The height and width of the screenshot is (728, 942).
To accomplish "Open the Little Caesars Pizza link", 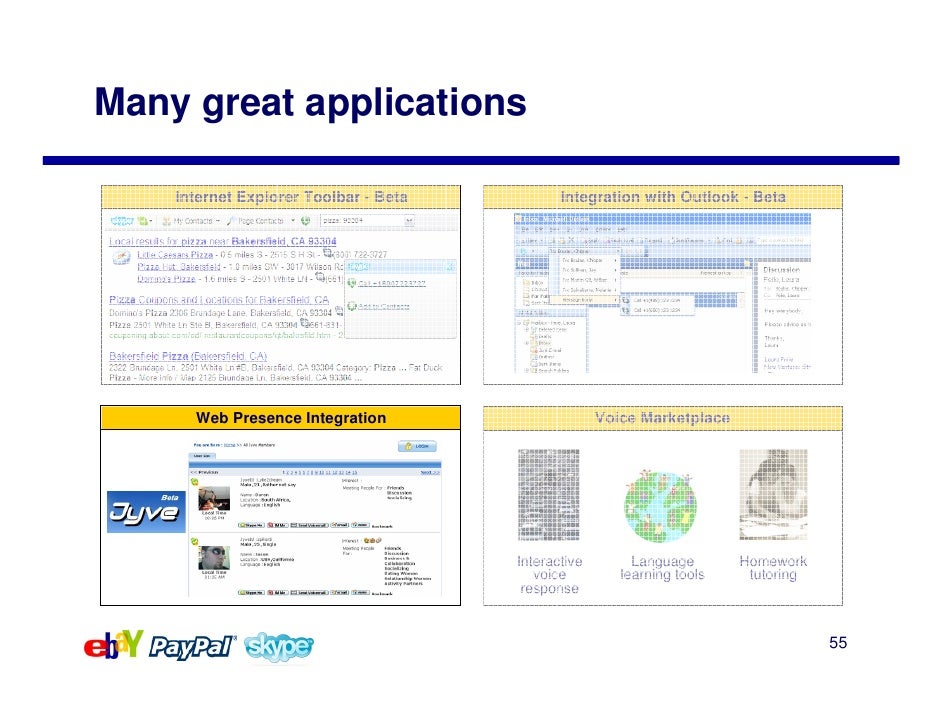I will coord(175,255).
